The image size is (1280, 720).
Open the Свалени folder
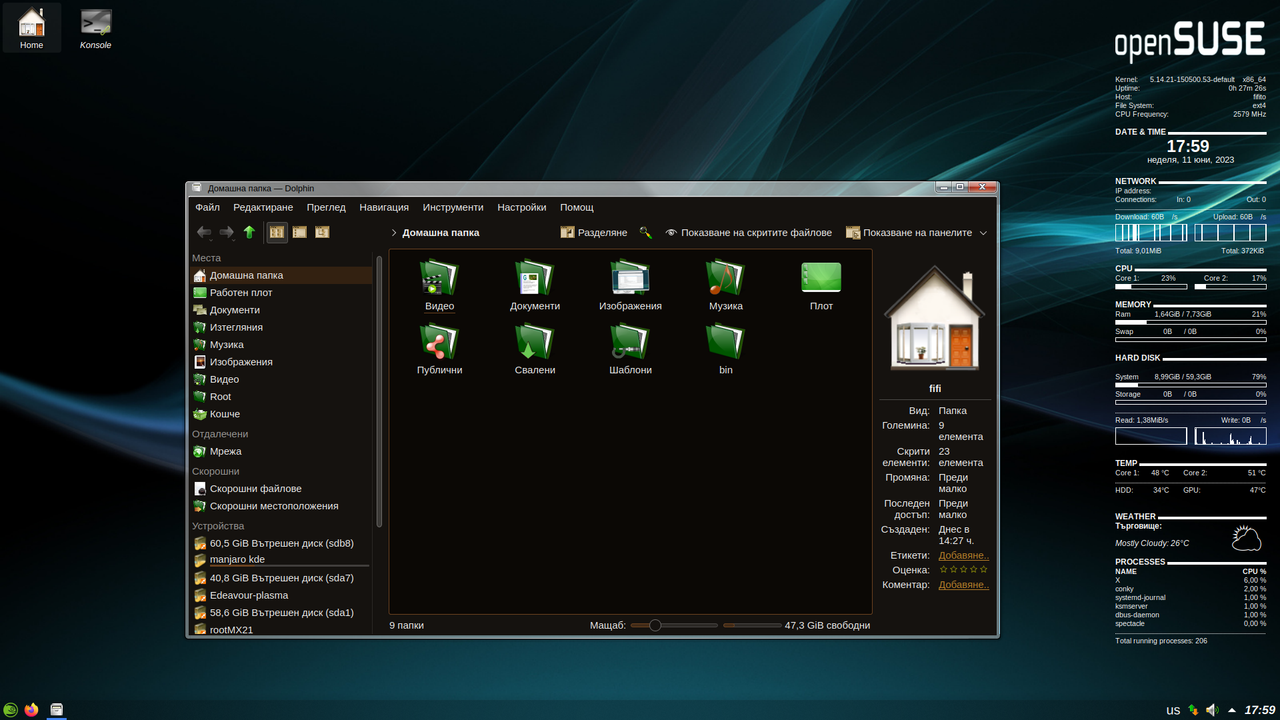click(535, 350)
